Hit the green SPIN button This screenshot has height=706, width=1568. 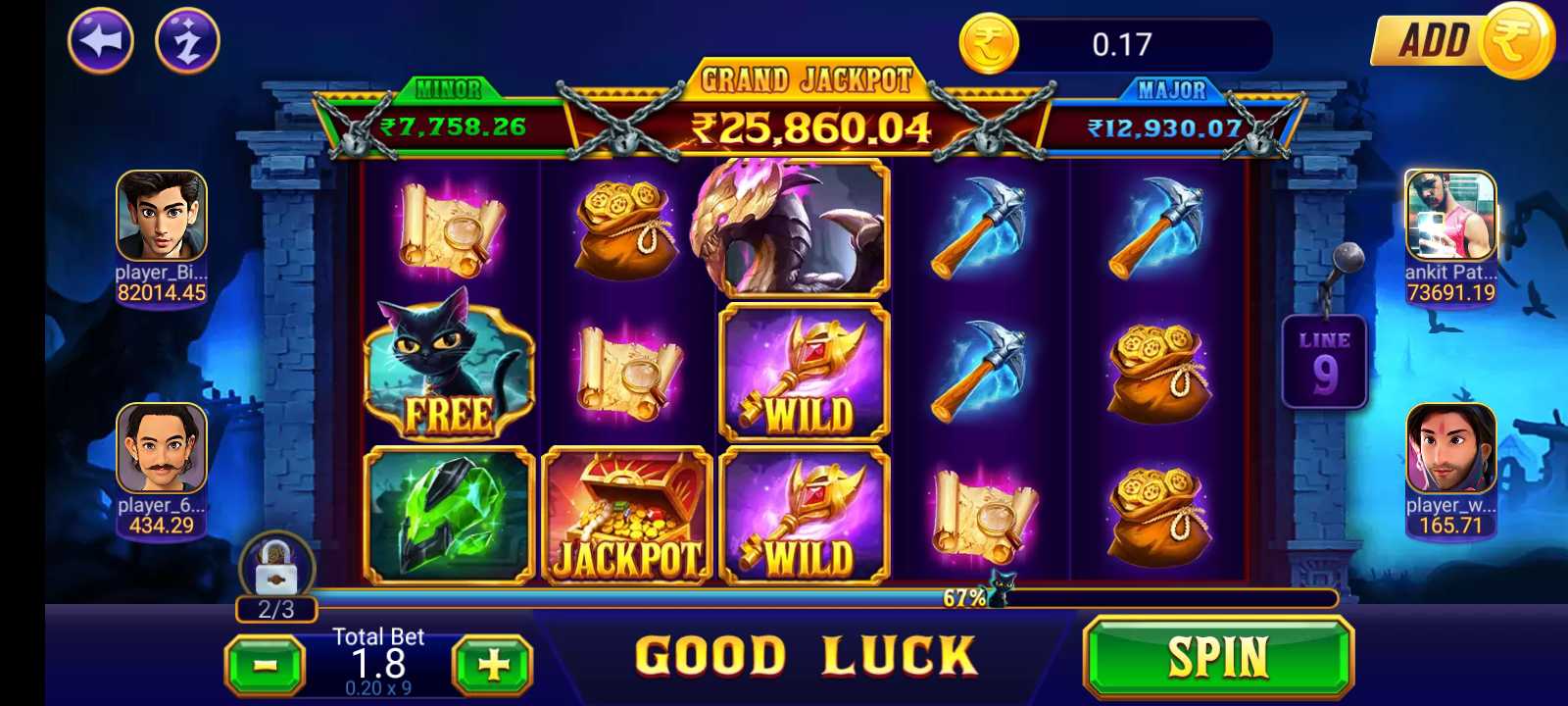coord(1218,656)
